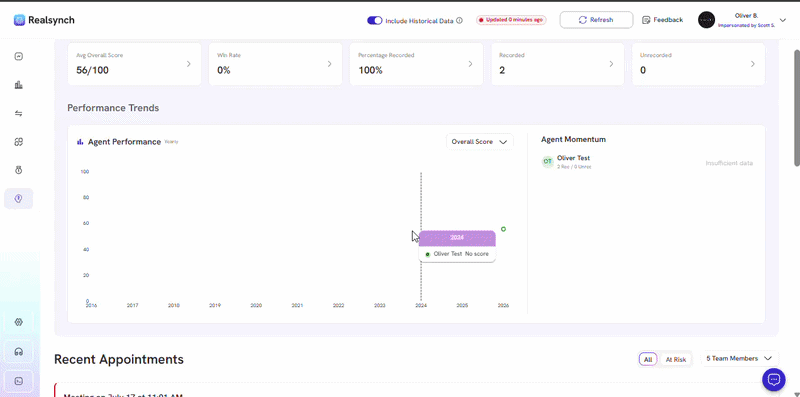Viewport: 800px width, 397px height.
Task: Click the Realsynch logo icon
Action: (x=19, y=20)
